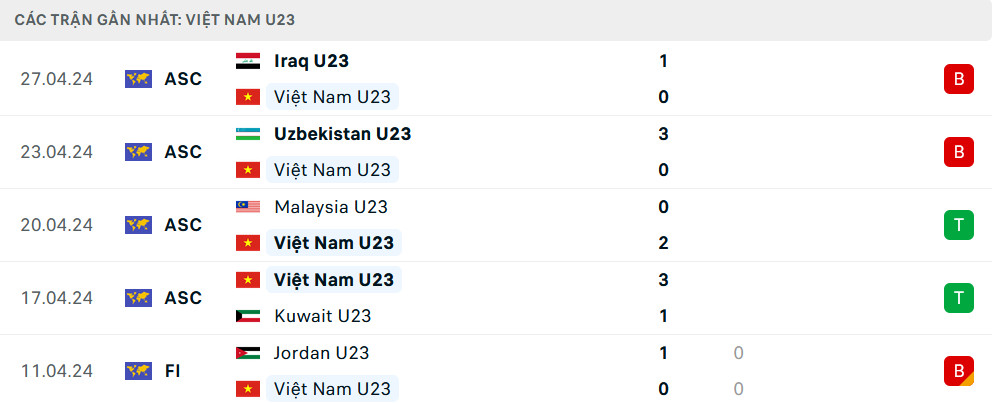Click the green T badge for Kuwait match
This screenshot has height=403, width=995.
(958, 298)
